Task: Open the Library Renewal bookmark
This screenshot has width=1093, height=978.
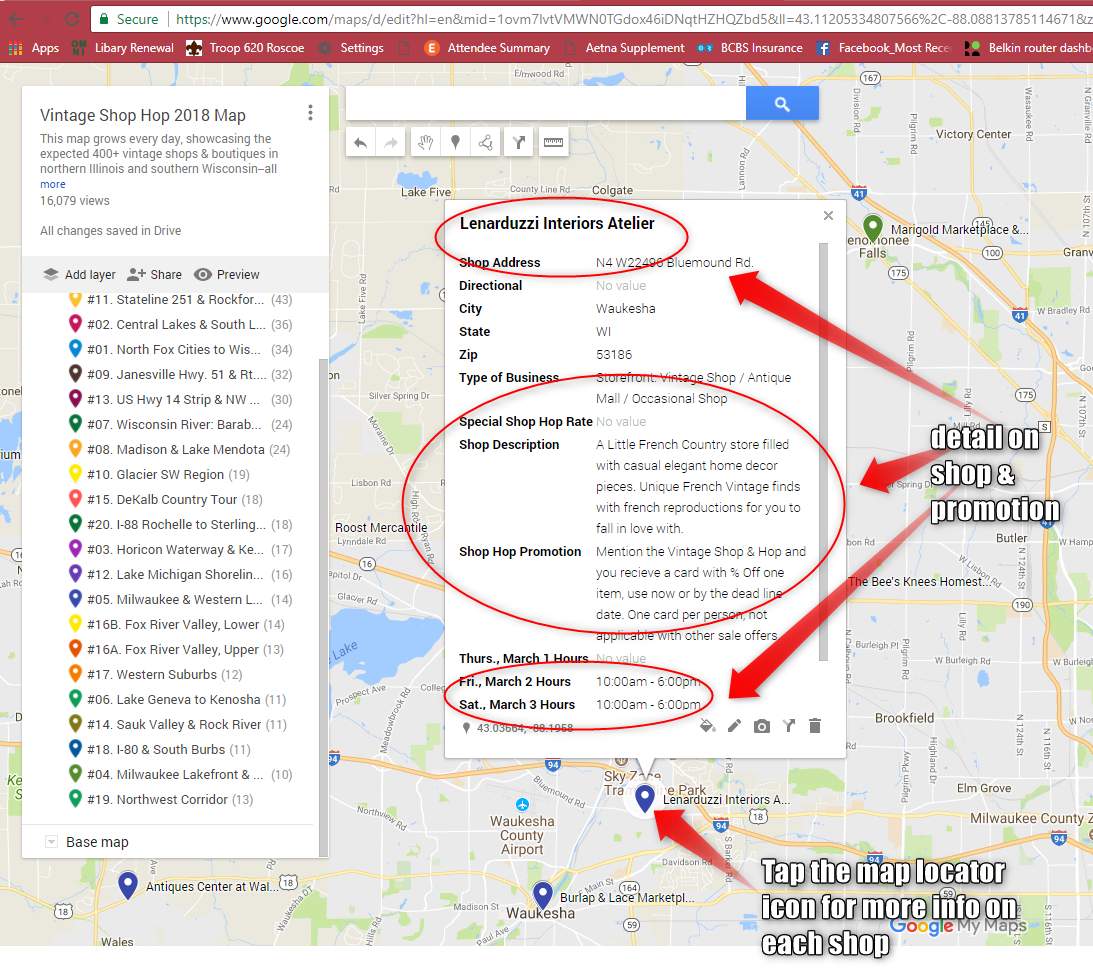Action: pos(123,48)
